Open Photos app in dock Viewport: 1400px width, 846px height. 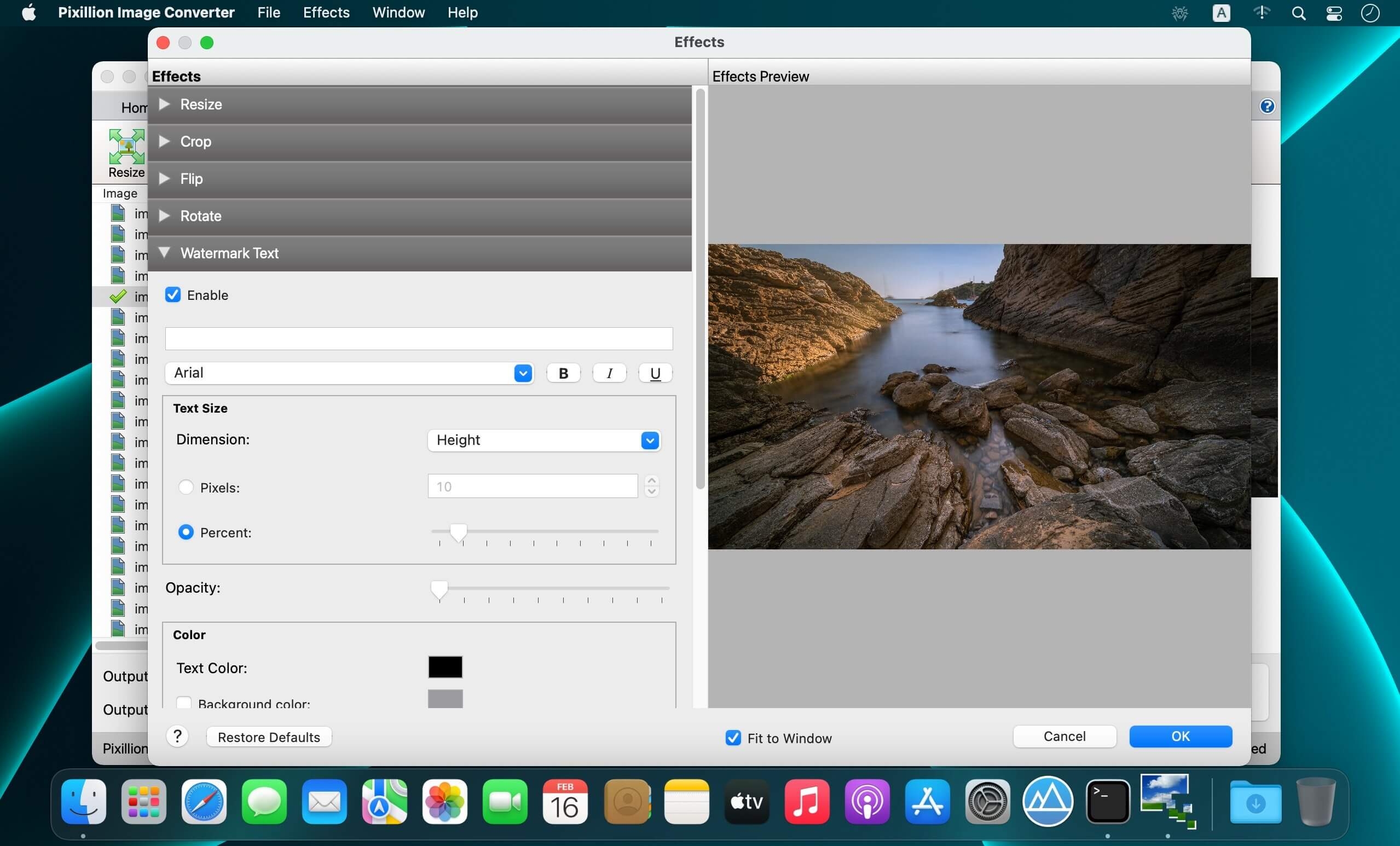[445, 802]
